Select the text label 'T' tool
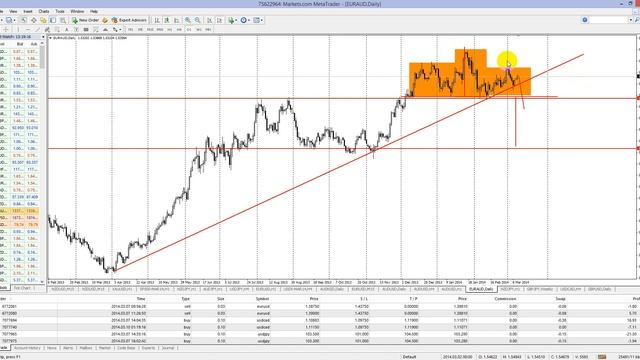Screen dimensions: 640x360 [76, 29]
